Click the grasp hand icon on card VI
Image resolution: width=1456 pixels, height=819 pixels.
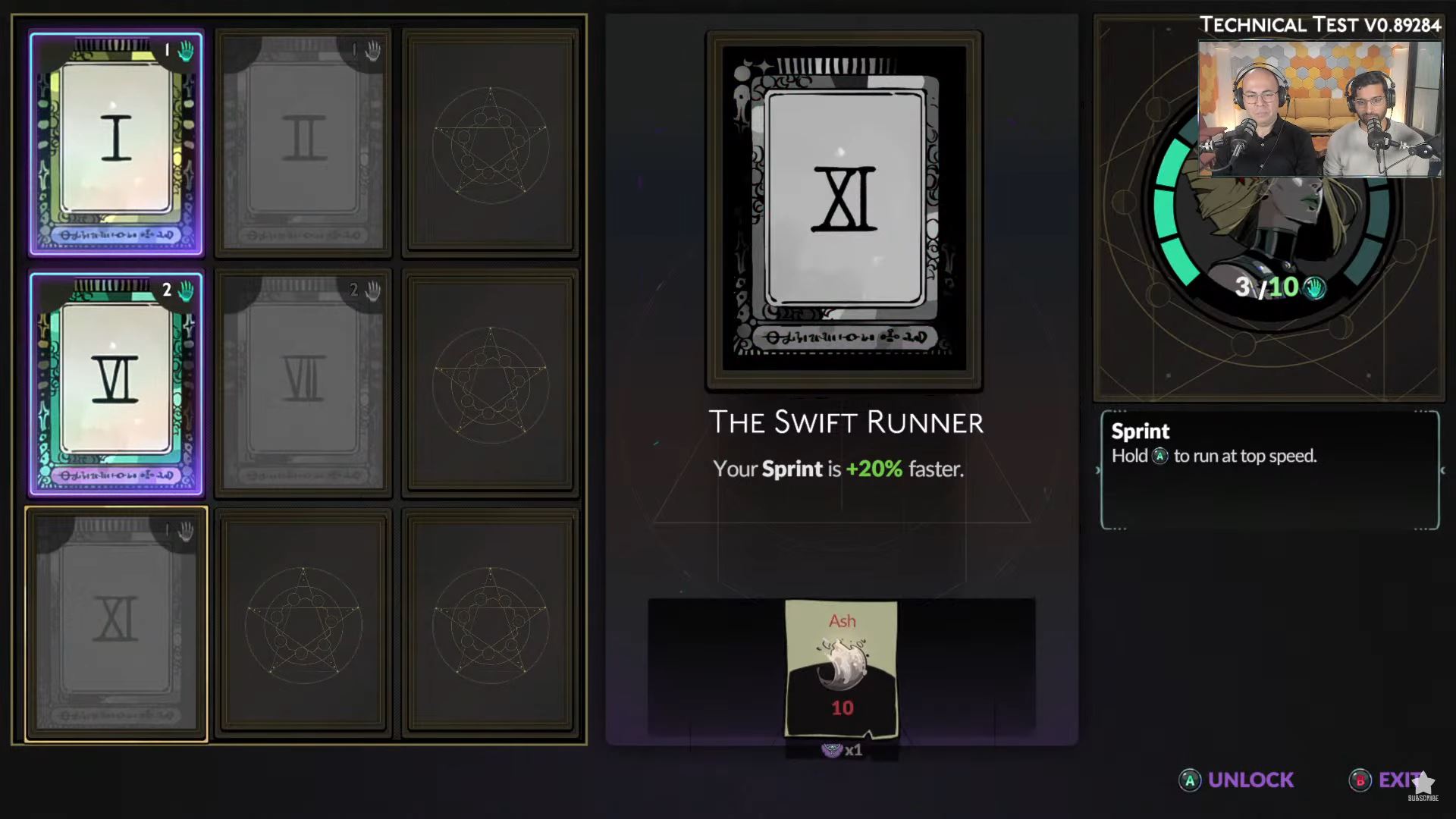click(186, 290)
